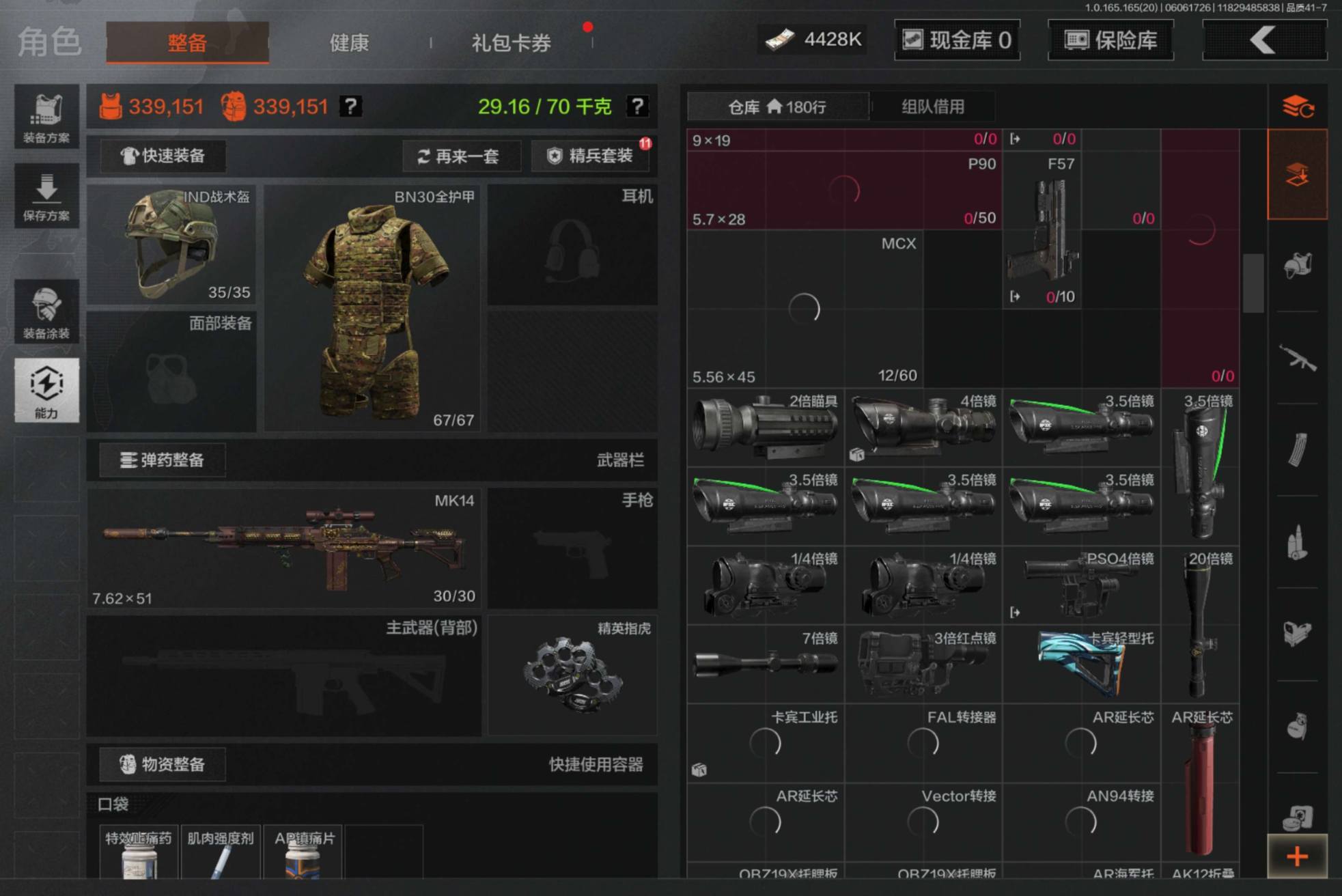Click the orange plus expand button
Viewport: 1342px width, 896px height.
tap(1297, 856)
